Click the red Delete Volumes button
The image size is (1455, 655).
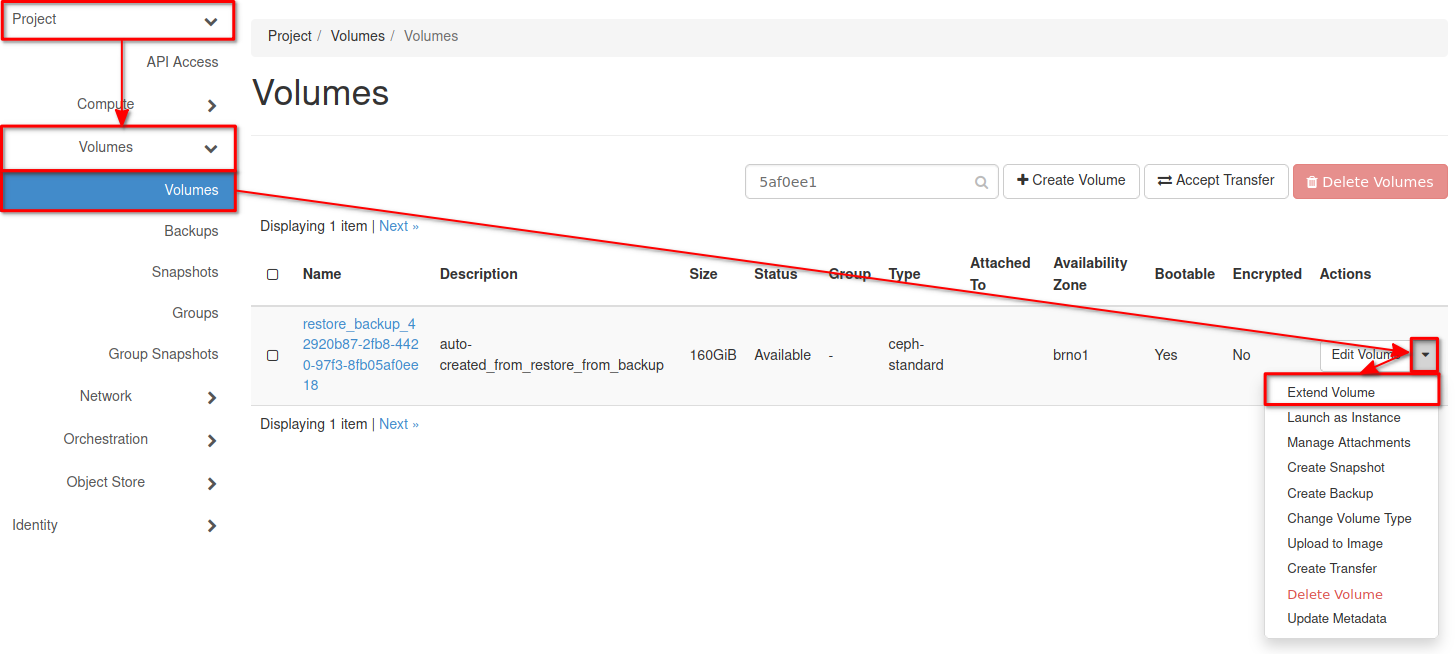tap(1369, 182)
